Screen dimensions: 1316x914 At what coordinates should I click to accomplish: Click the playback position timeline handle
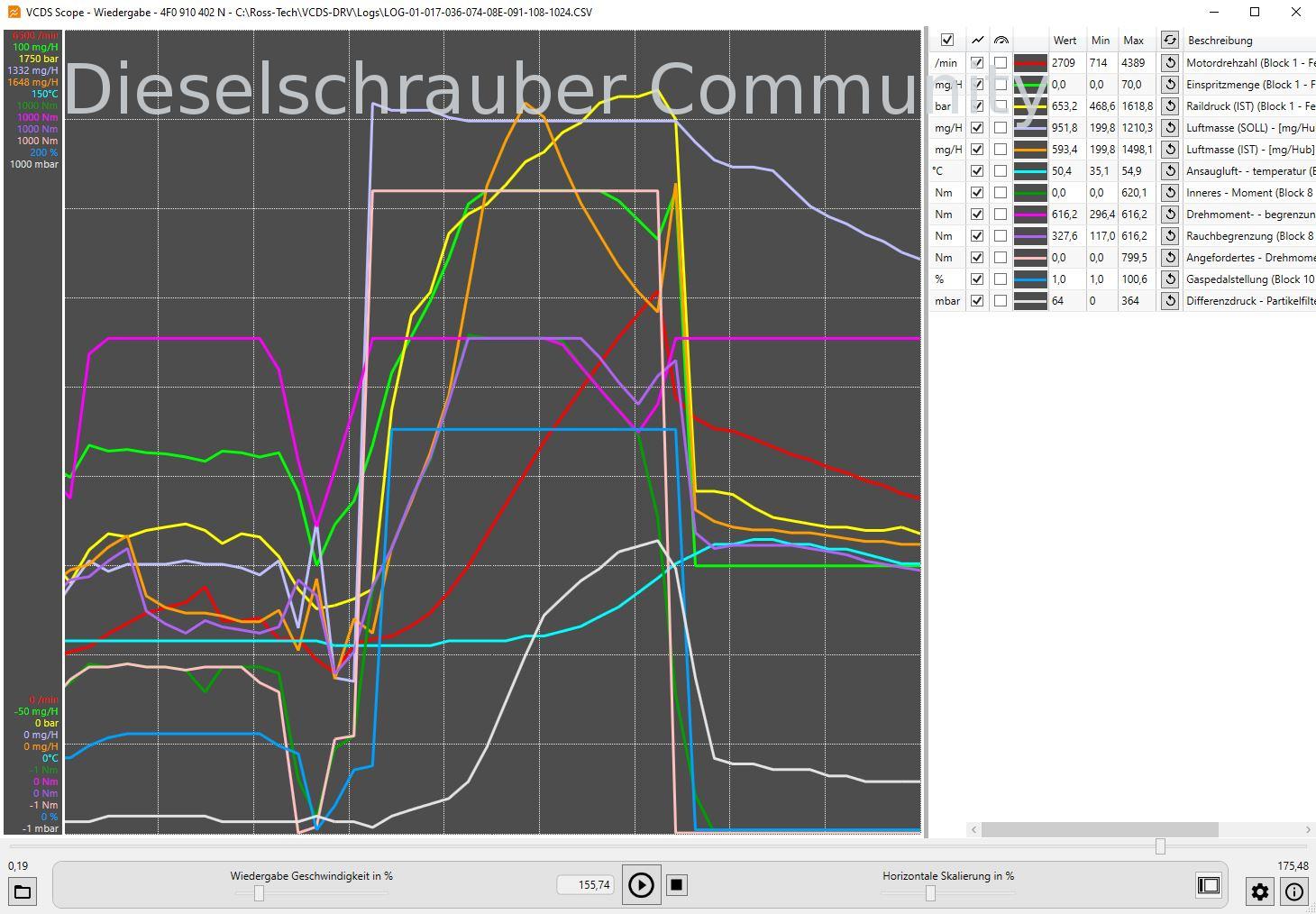(1160, 846)
